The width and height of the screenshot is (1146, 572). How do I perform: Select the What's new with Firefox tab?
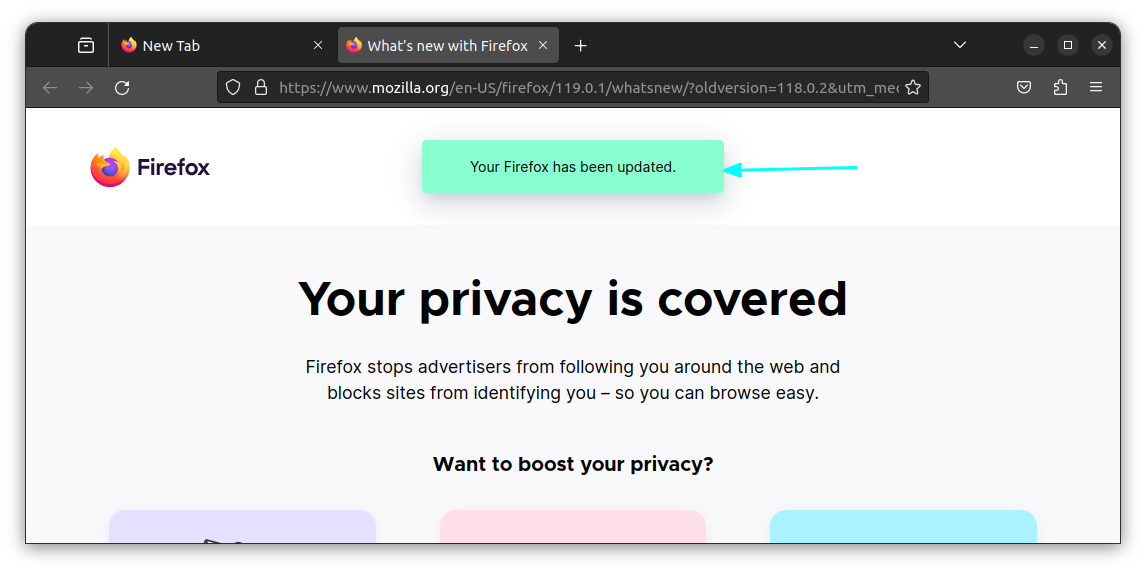pyautogui.click(x=440, y=45)
